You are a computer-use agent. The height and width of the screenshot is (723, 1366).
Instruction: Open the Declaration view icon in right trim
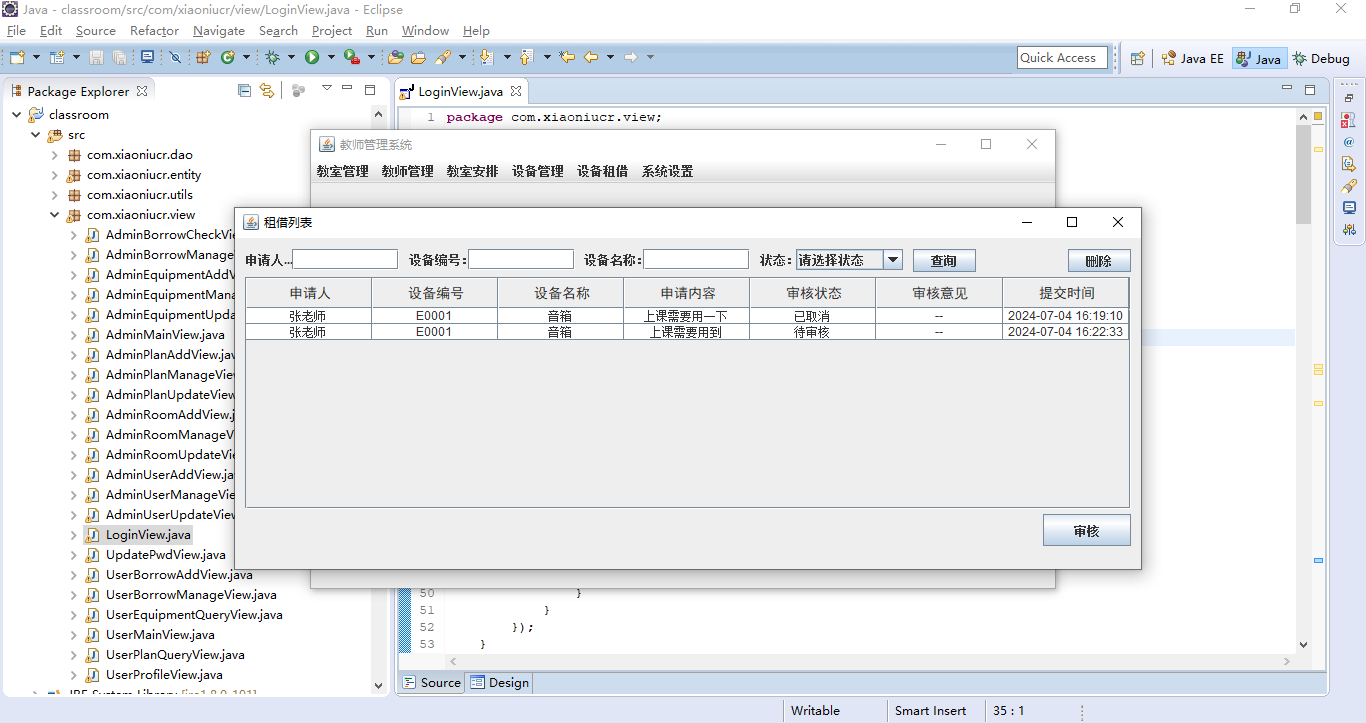pyautogui.click(x=1350, y=164)
